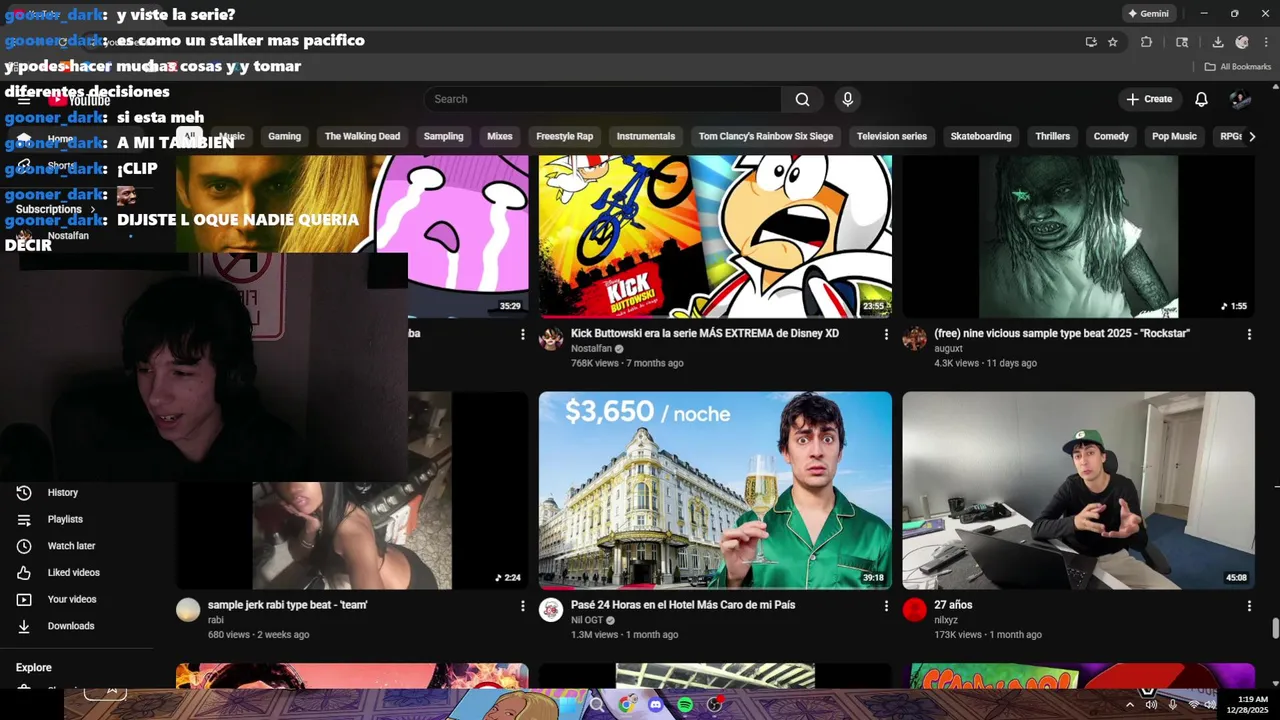Open Kick Buttowski video title link
Viewport: 1280px width, 720px height.
coord(705,334)
